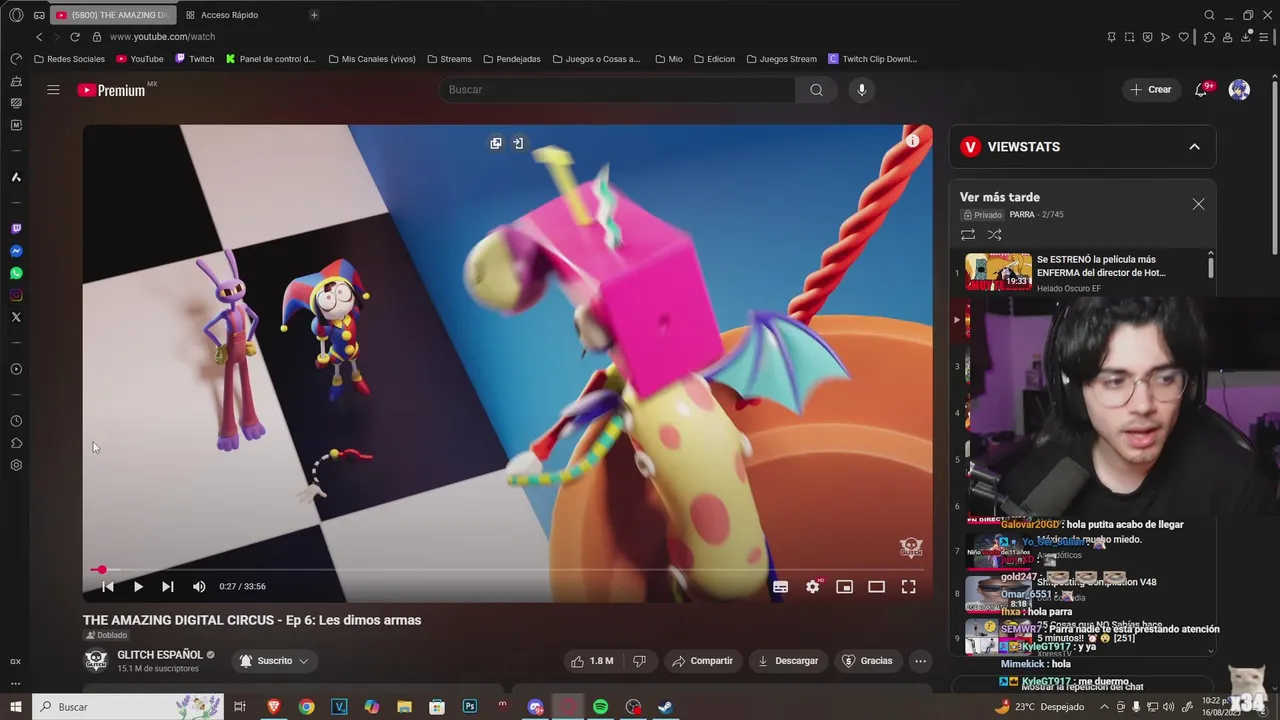Go back in browser history

[x=39, y=37]
